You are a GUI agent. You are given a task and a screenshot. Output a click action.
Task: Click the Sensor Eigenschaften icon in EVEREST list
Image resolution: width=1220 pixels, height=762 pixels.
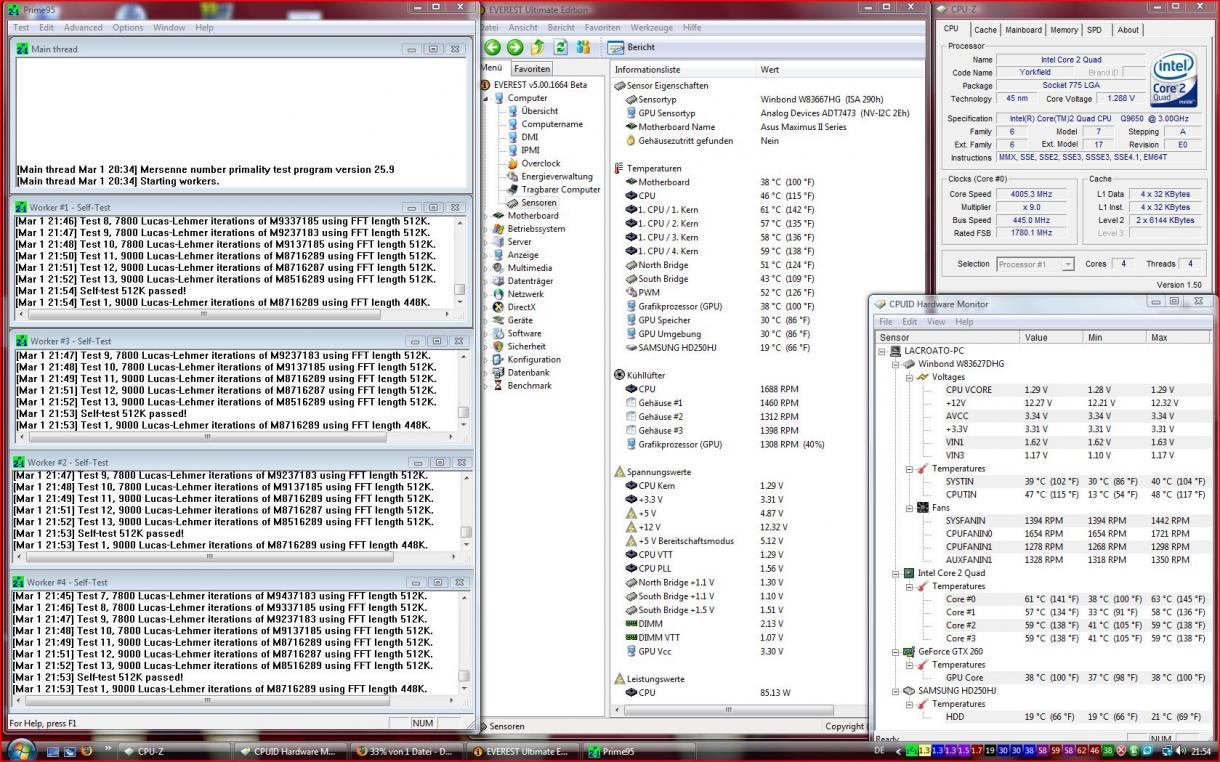[619, 86]
